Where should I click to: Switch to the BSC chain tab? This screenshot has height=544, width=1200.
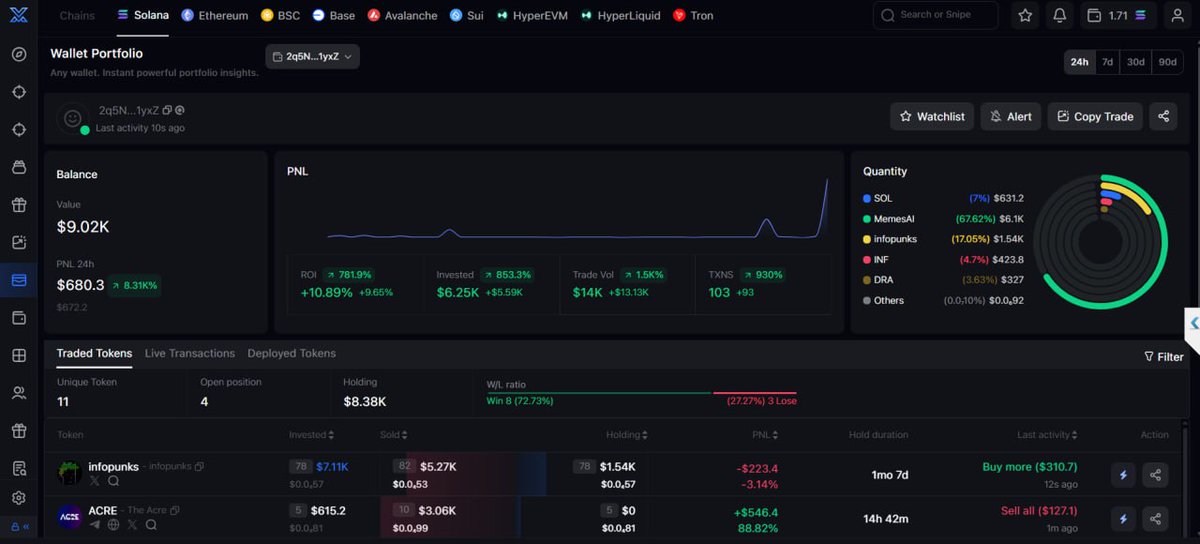coord(280,16)
